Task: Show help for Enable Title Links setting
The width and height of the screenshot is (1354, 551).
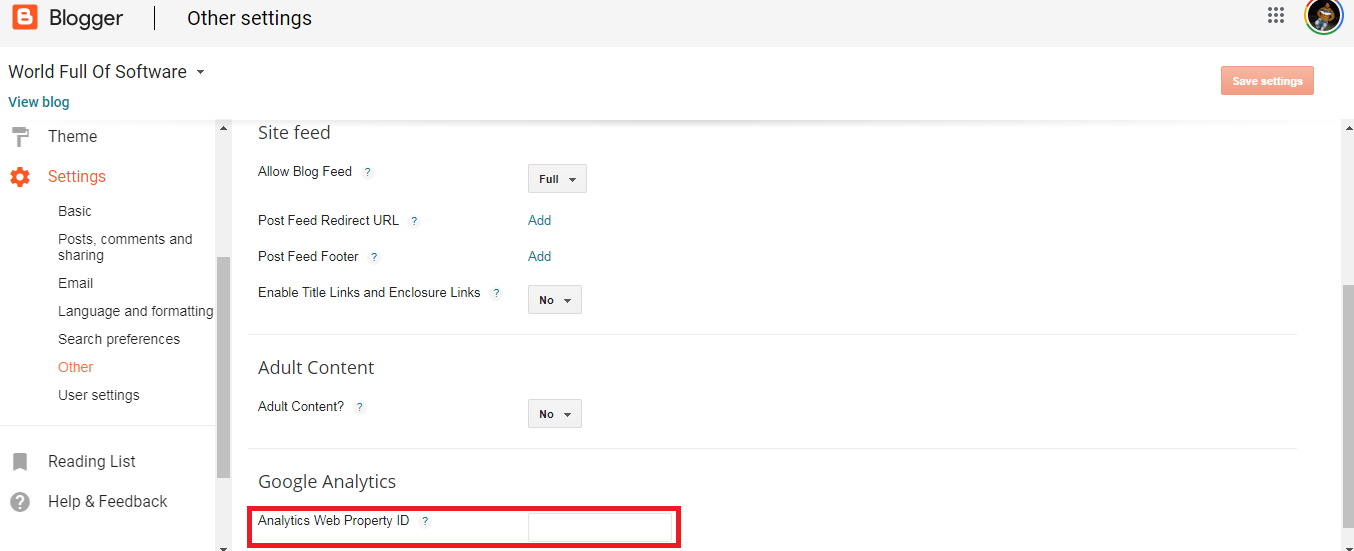Action: pyautogui.click(x=495, y=293)
